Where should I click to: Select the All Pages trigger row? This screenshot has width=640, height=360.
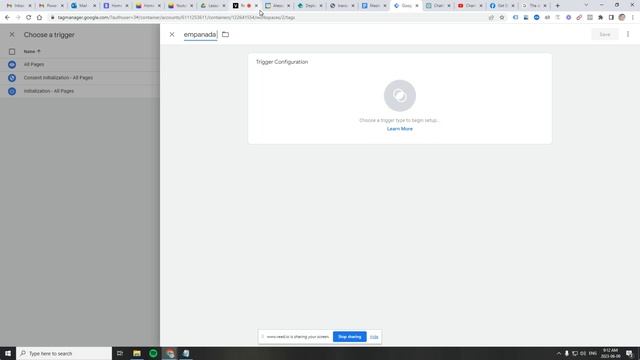click(80, 64)
